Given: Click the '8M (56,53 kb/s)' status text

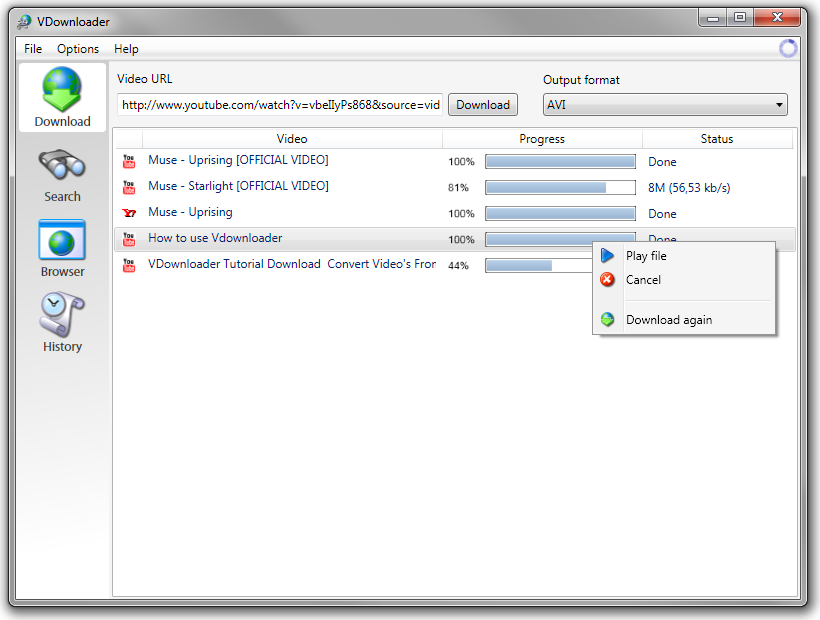Looking at the screenshot, I should coord(689,188).
